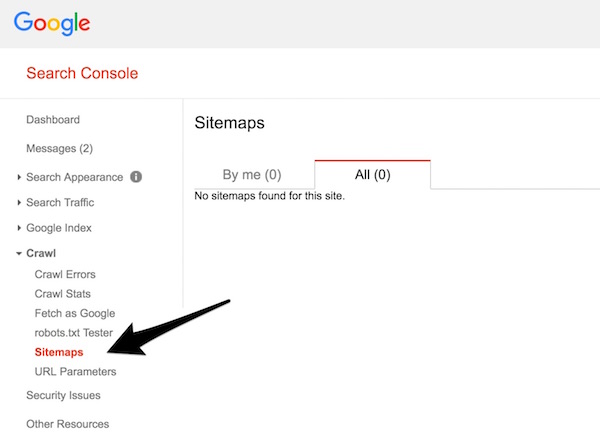Click the Google logo
The width and height of the screenshot is (600, 438).
click(x=52, y=23)
